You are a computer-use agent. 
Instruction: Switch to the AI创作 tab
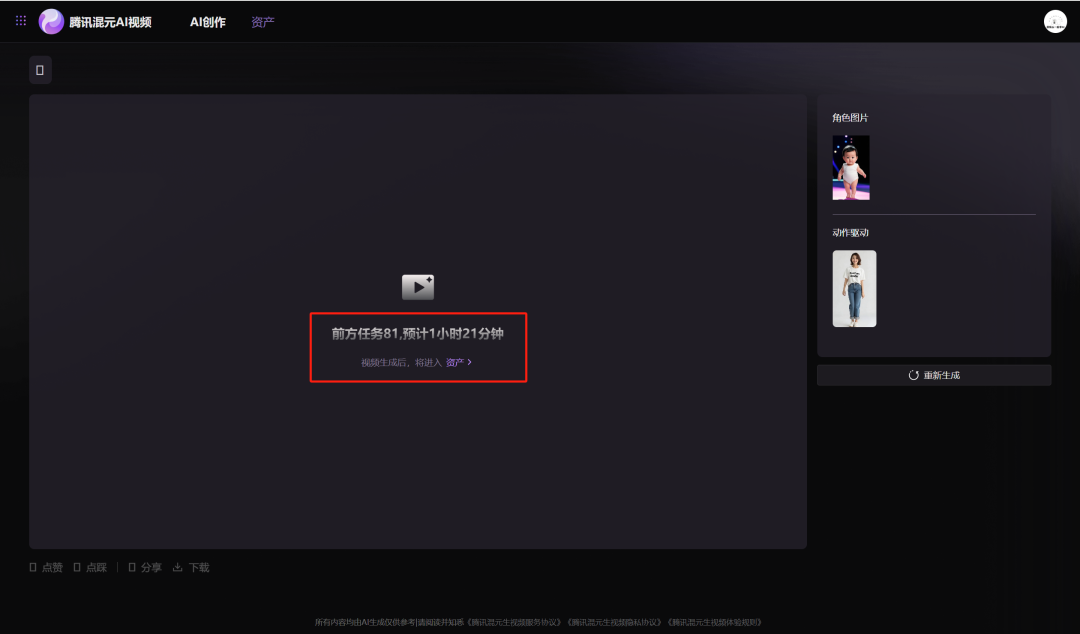click(208, 22)
